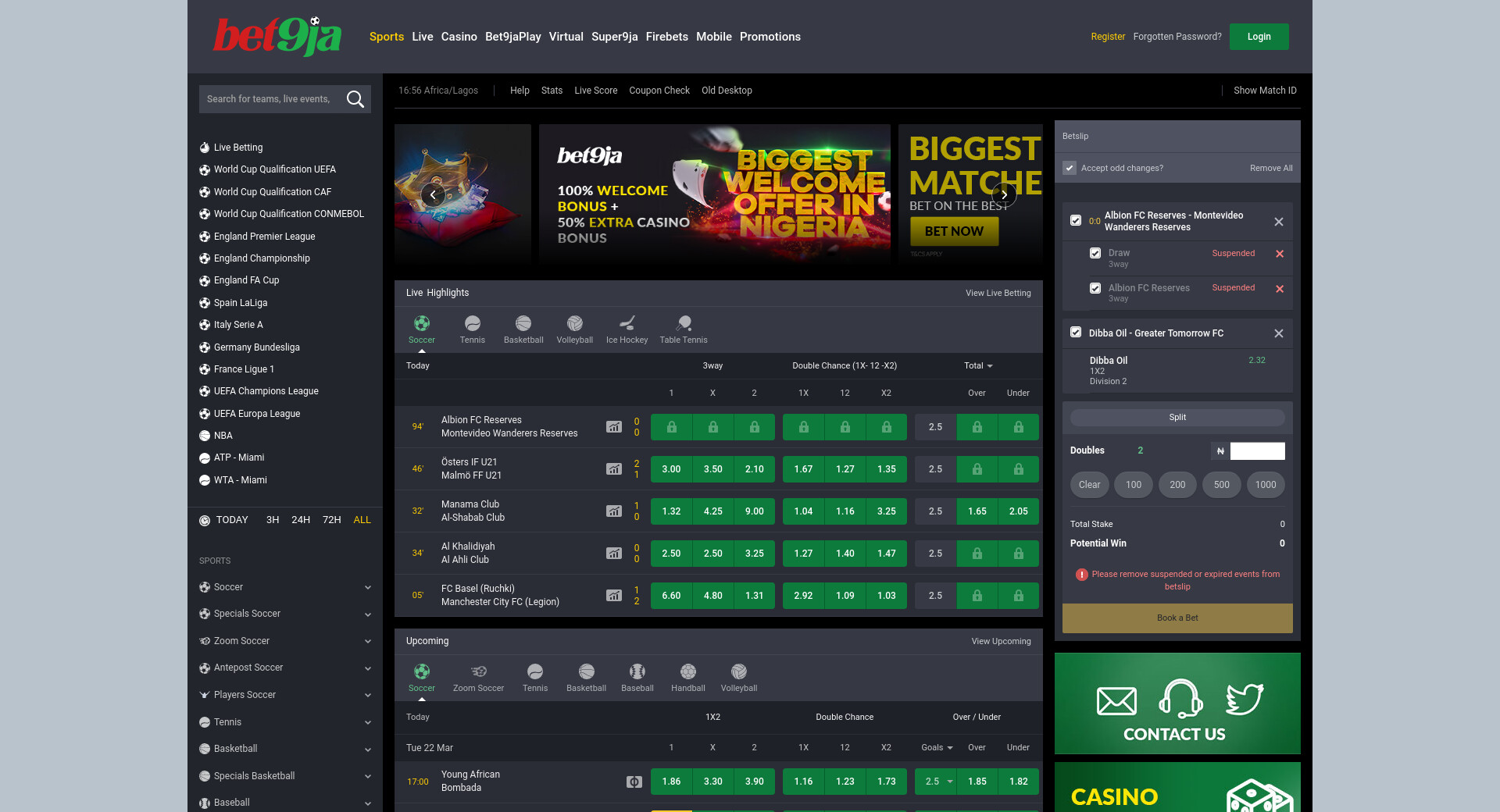Image resolution: width=1500 pixels, height=812 pixels.
Task: Click the green Login button
Action: pyautogui.click(x=1259, y=37)
